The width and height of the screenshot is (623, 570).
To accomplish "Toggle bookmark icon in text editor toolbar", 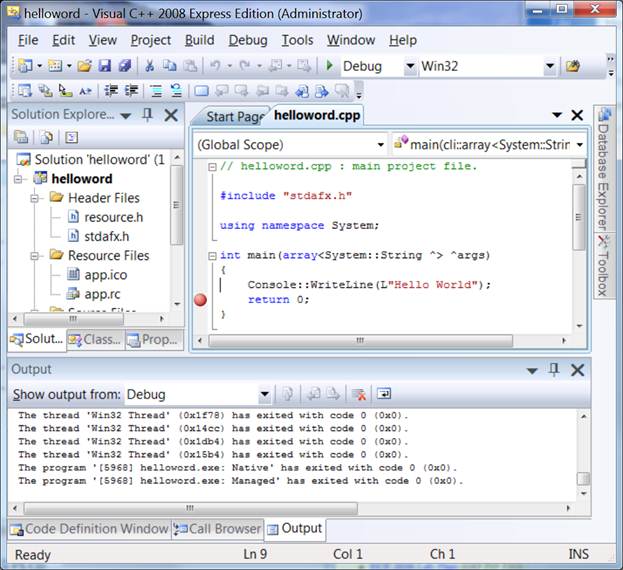I will click(x=201, y=91).
